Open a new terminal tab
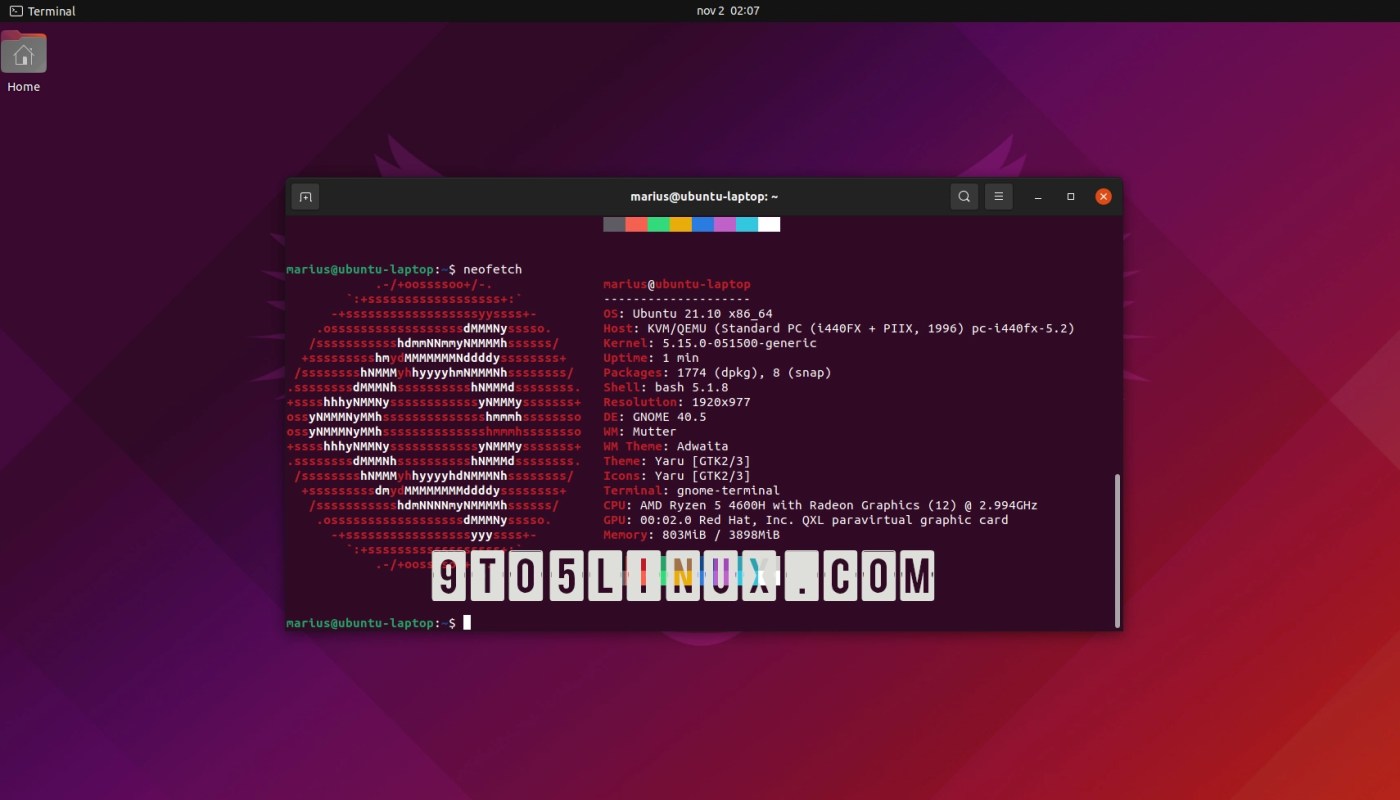1400x800 pixels. (305, 197)
